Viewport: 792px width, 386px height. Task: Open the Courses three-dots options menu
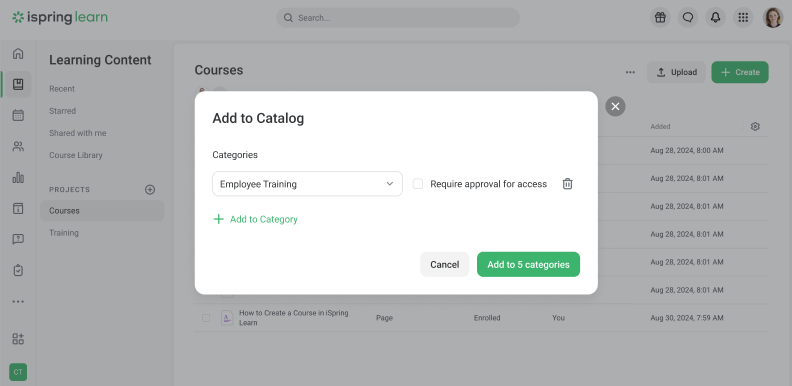click(x=630, y=72)
